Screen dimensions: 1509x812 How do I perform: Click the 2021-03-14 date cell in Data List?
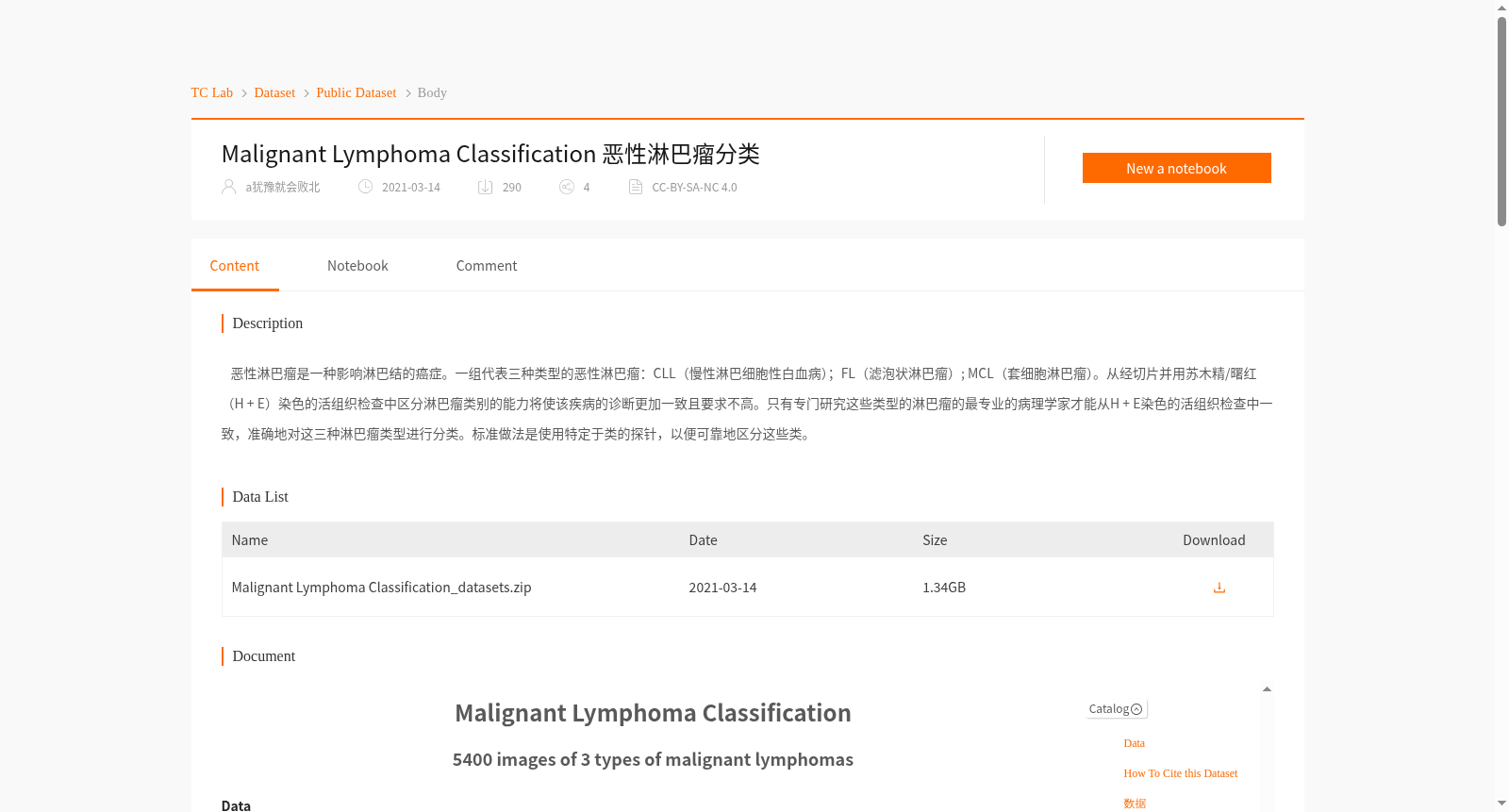[722, 588]
